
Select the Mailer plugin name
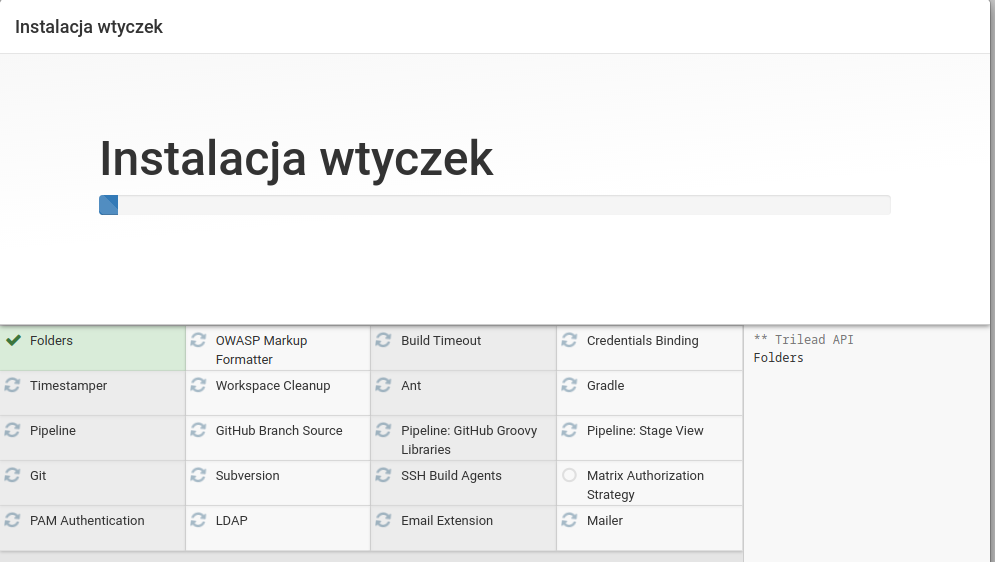(x=605, y=521)
